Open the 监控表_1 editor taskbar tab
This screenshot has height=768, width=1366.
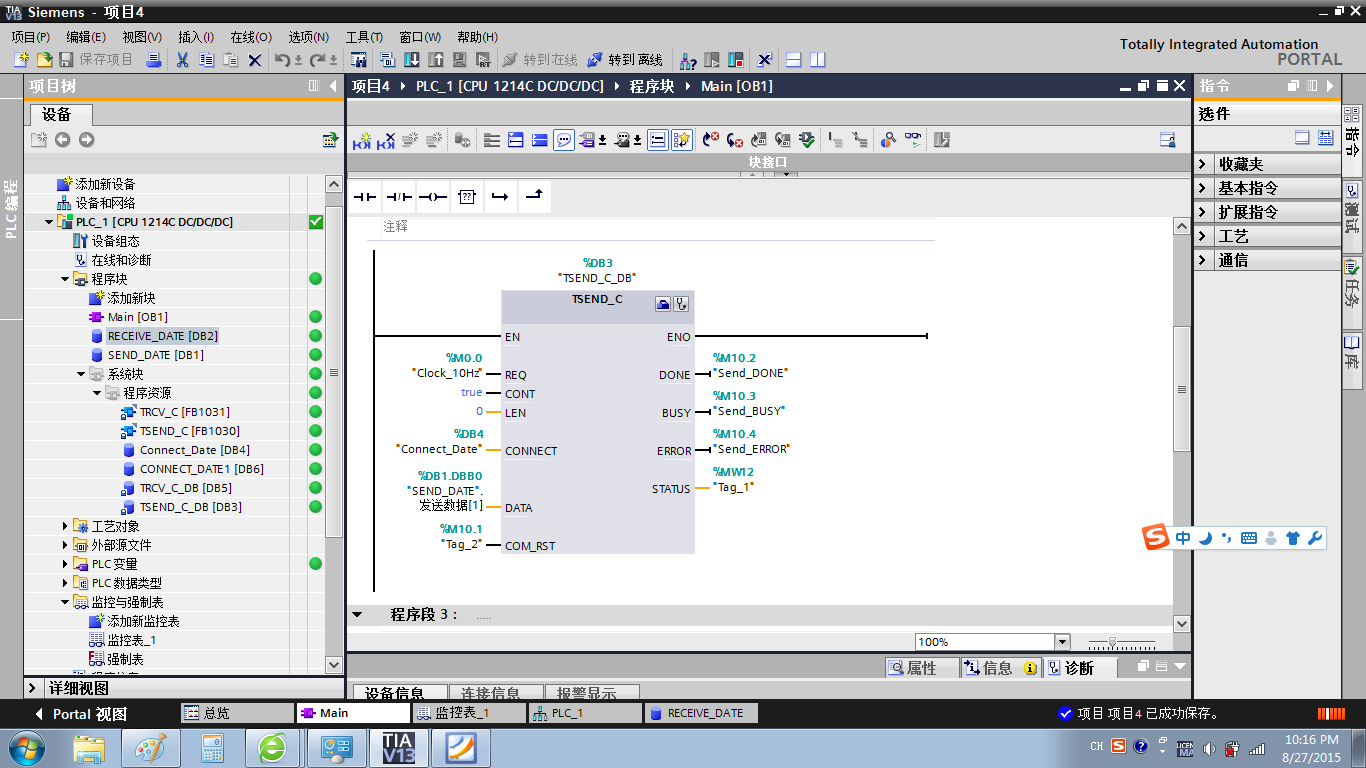(469, 713)
